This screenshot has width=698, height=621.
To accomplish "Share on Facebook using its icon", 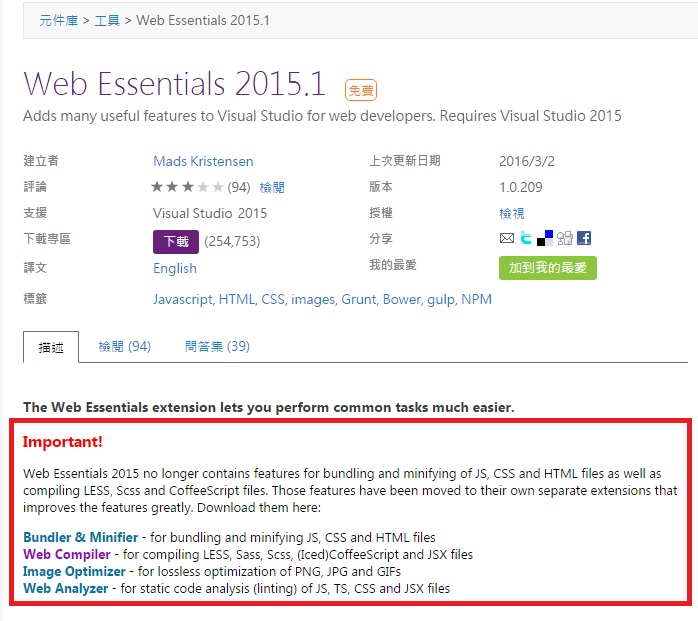I will 584,239.
